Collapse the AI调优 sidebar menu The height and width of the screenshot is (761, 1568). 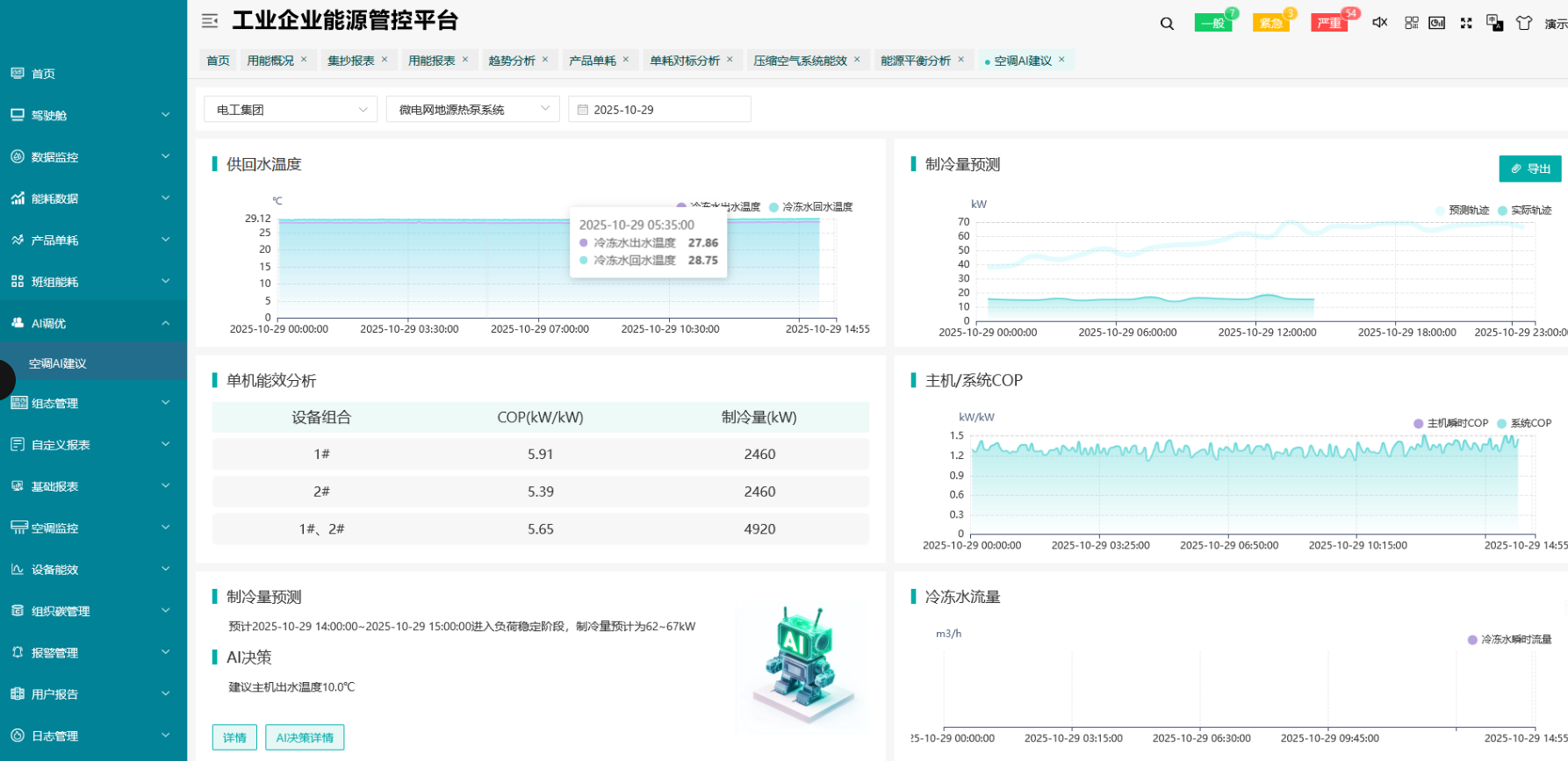(93, 323)
